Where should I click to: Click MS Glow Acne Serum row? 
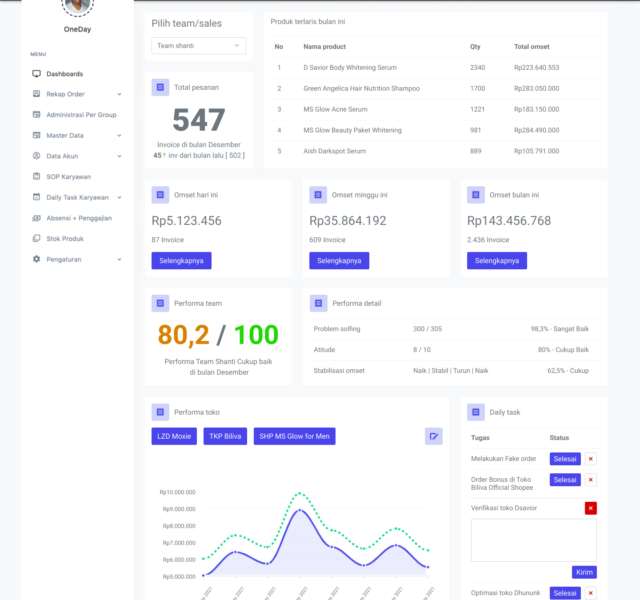436,109
